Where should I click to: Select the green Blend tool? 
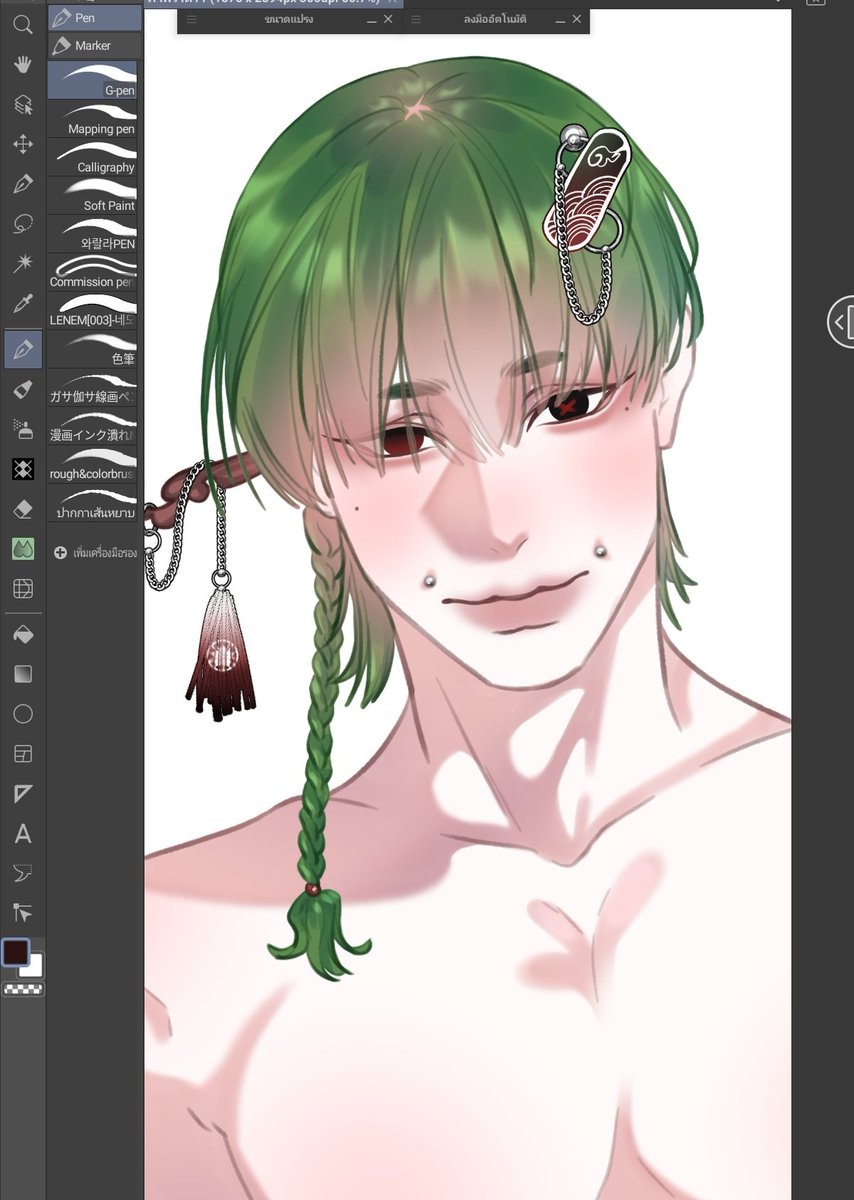pos(22,549)
